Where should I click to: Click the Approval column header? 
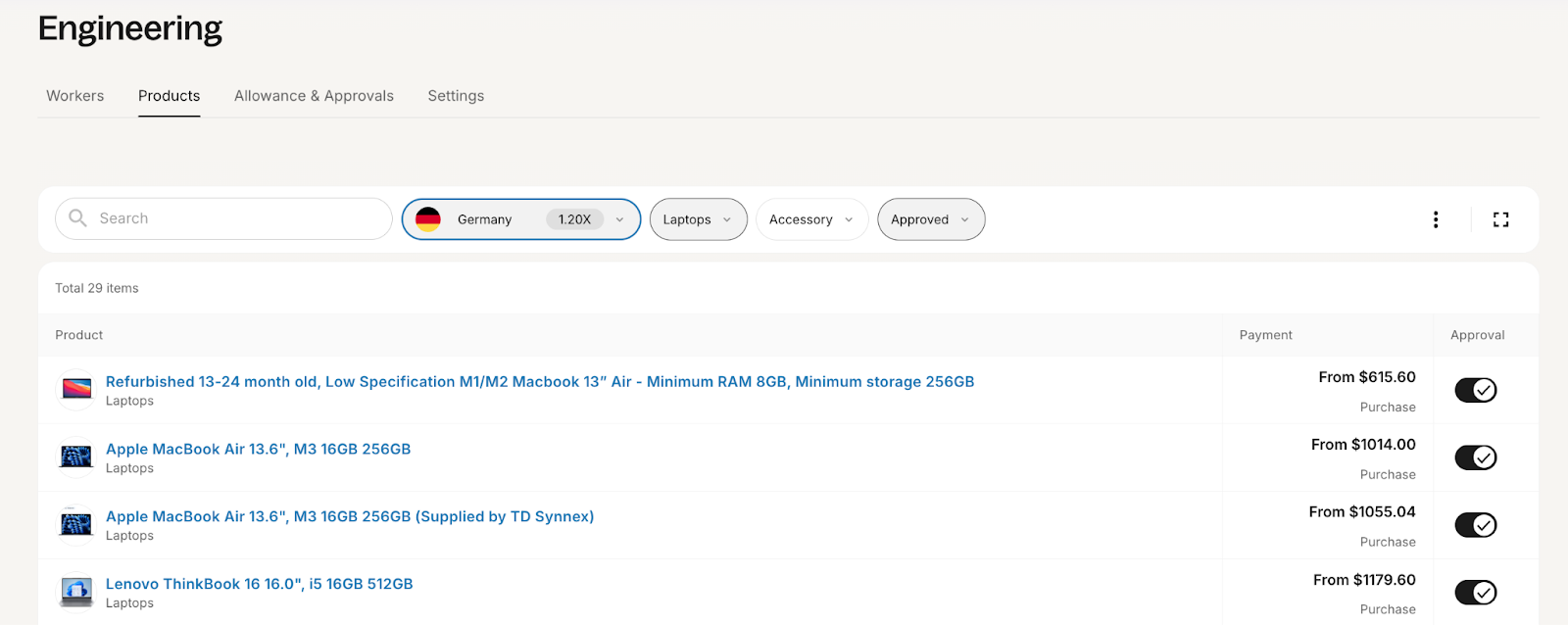[x=1477, y=335]
